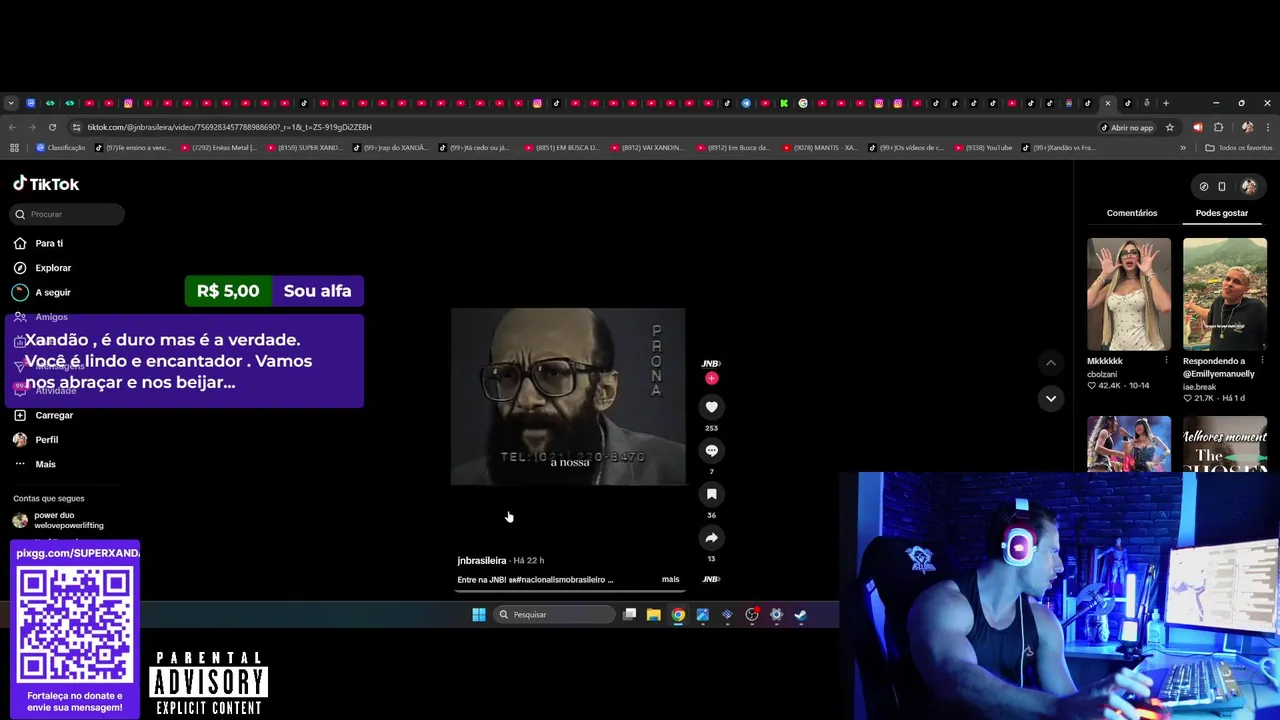Switch to the Comentários tab
Viewport: 1280px width, 720px height.
1132,213
